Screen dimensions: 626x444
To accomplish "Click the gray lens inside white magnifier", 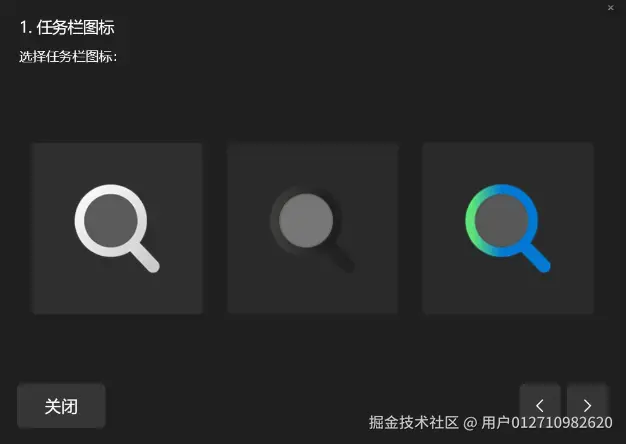I will pos(111,220).
